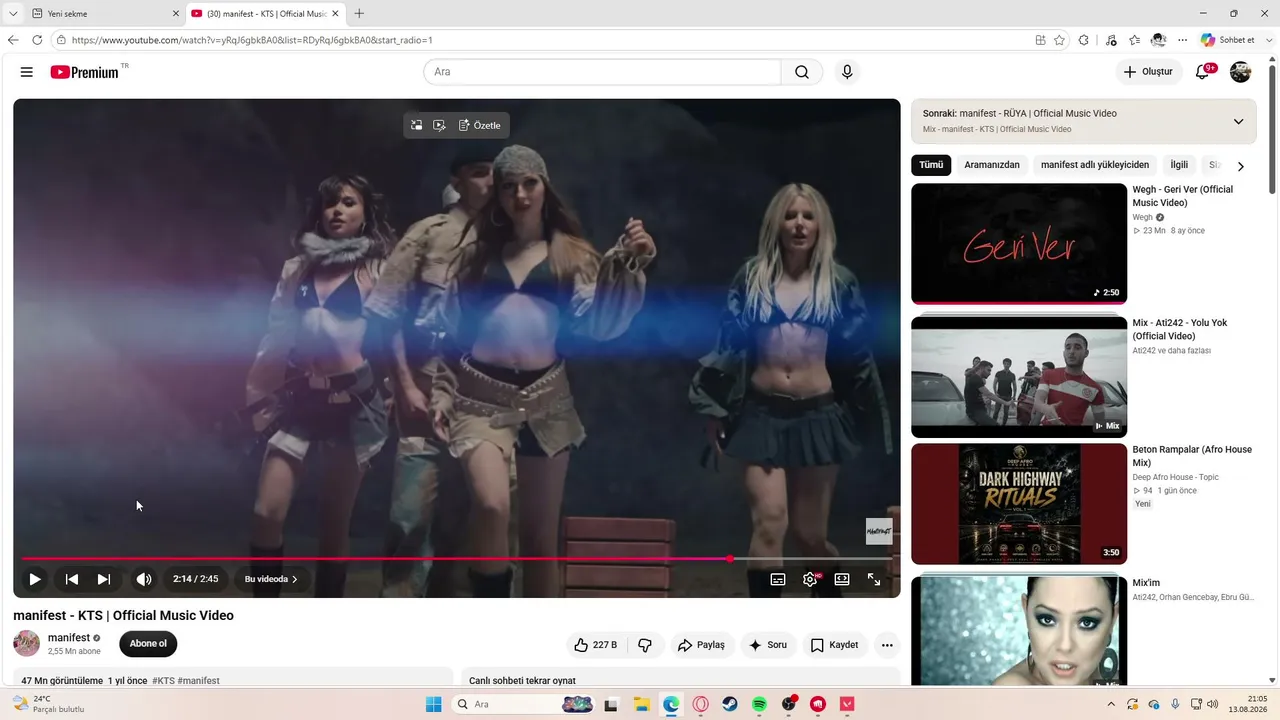Focus the YouTube Ara search field

[x=602, y=72]
